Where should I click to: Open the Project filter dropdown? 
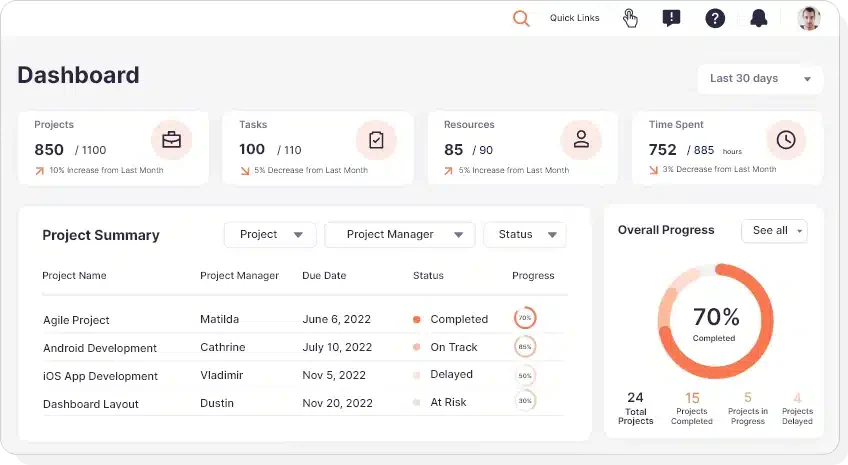click(270, 235)
